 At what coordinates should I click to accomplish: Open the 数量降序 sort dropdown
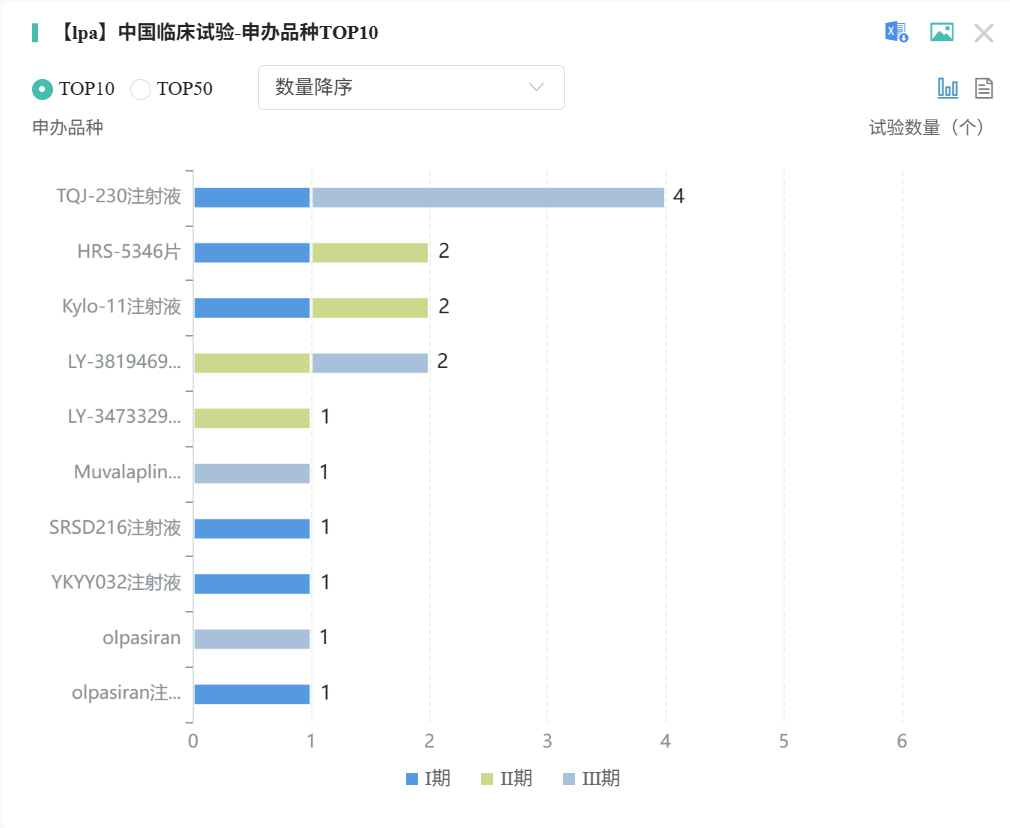tap(410, 87)
